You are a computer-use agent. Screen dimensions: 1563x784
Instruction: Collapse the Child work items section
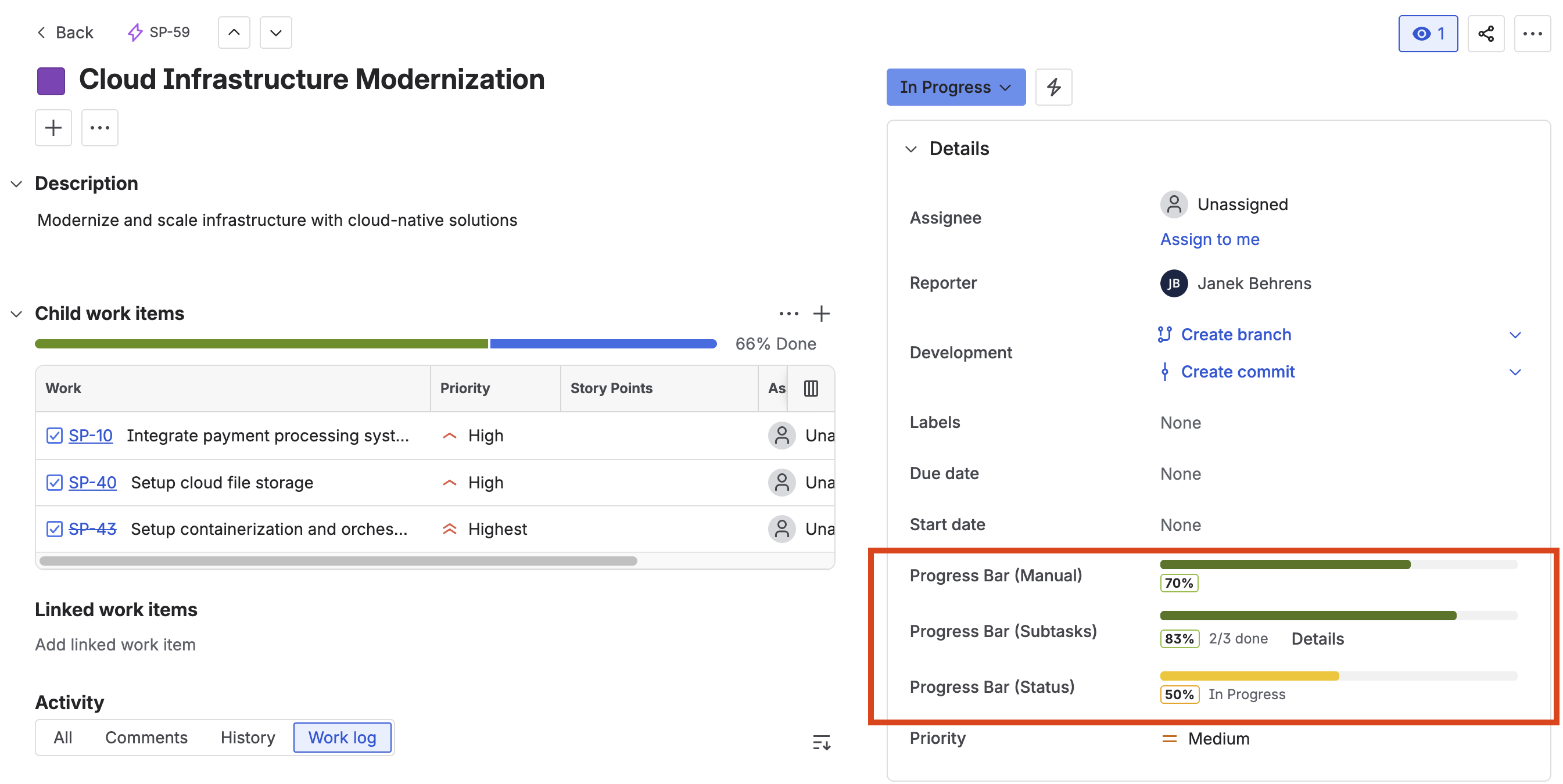pyautogui.click(x=16, y=314)
